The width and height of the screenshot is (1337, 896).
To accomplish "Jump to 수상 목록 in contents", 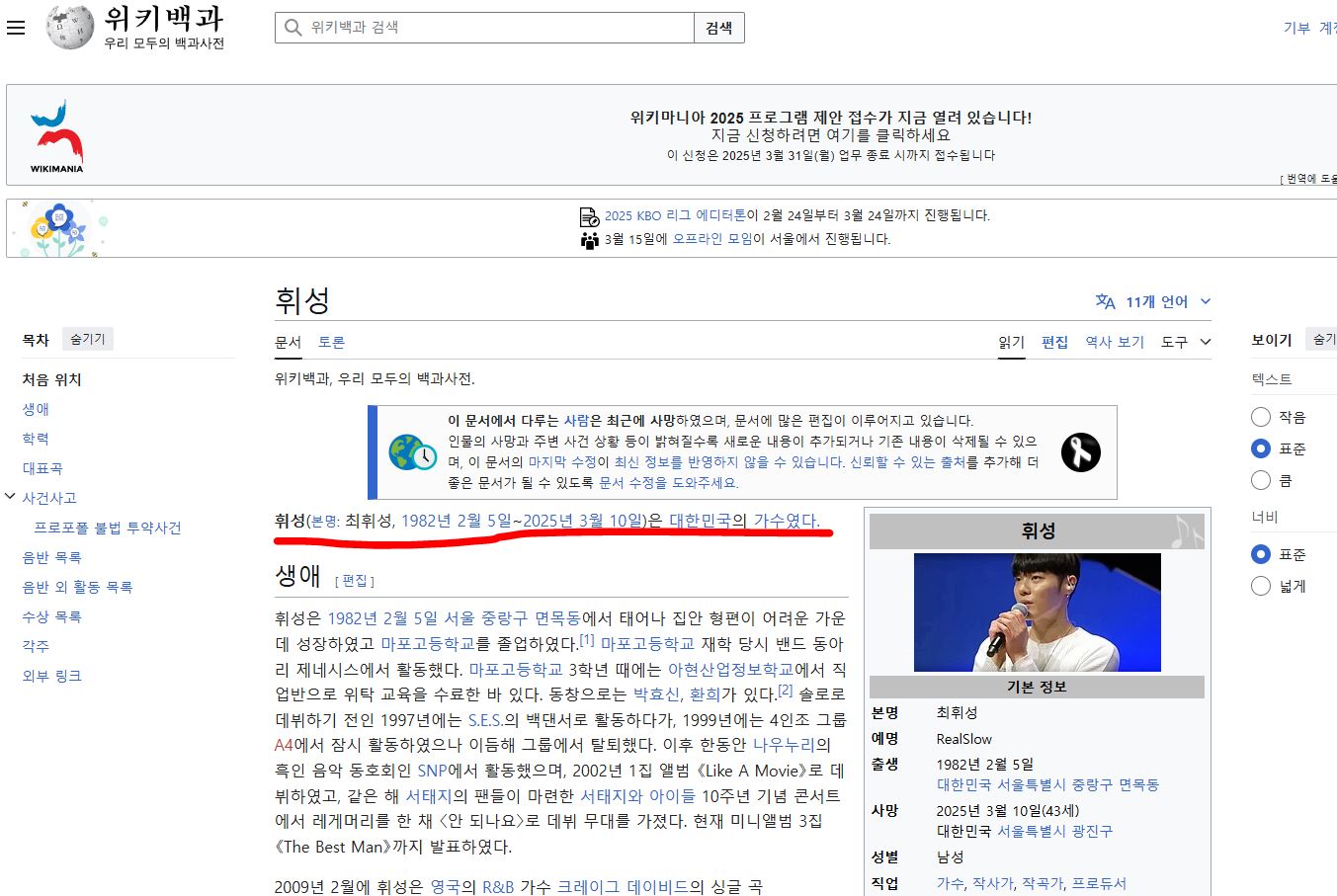I will pos(51,616).
